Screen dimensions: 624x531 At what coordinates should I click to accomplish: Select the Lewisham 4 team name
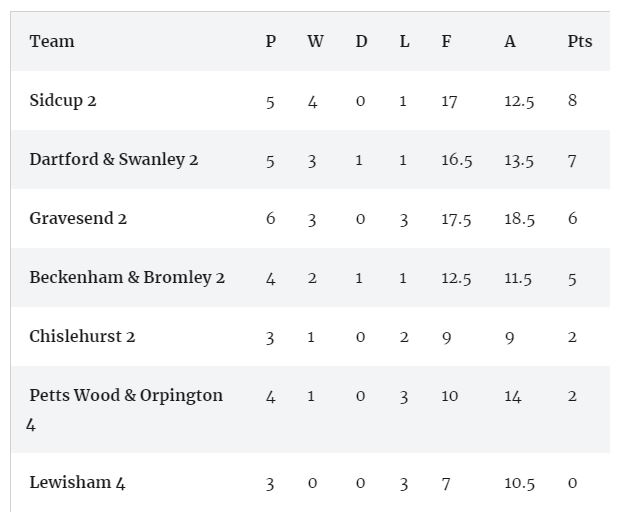(77, 482)
